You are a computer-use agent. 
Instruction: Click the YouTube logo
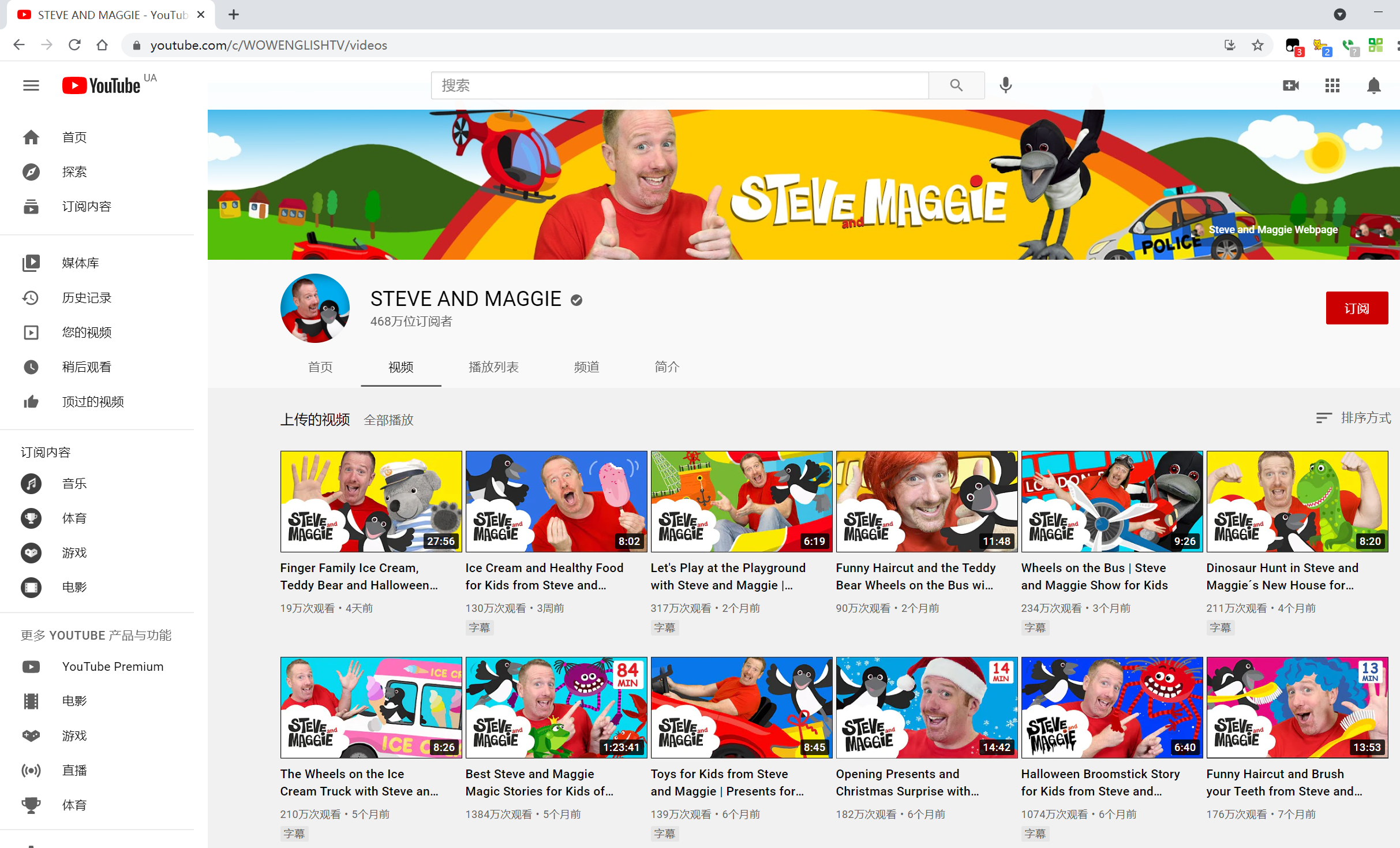102,85
